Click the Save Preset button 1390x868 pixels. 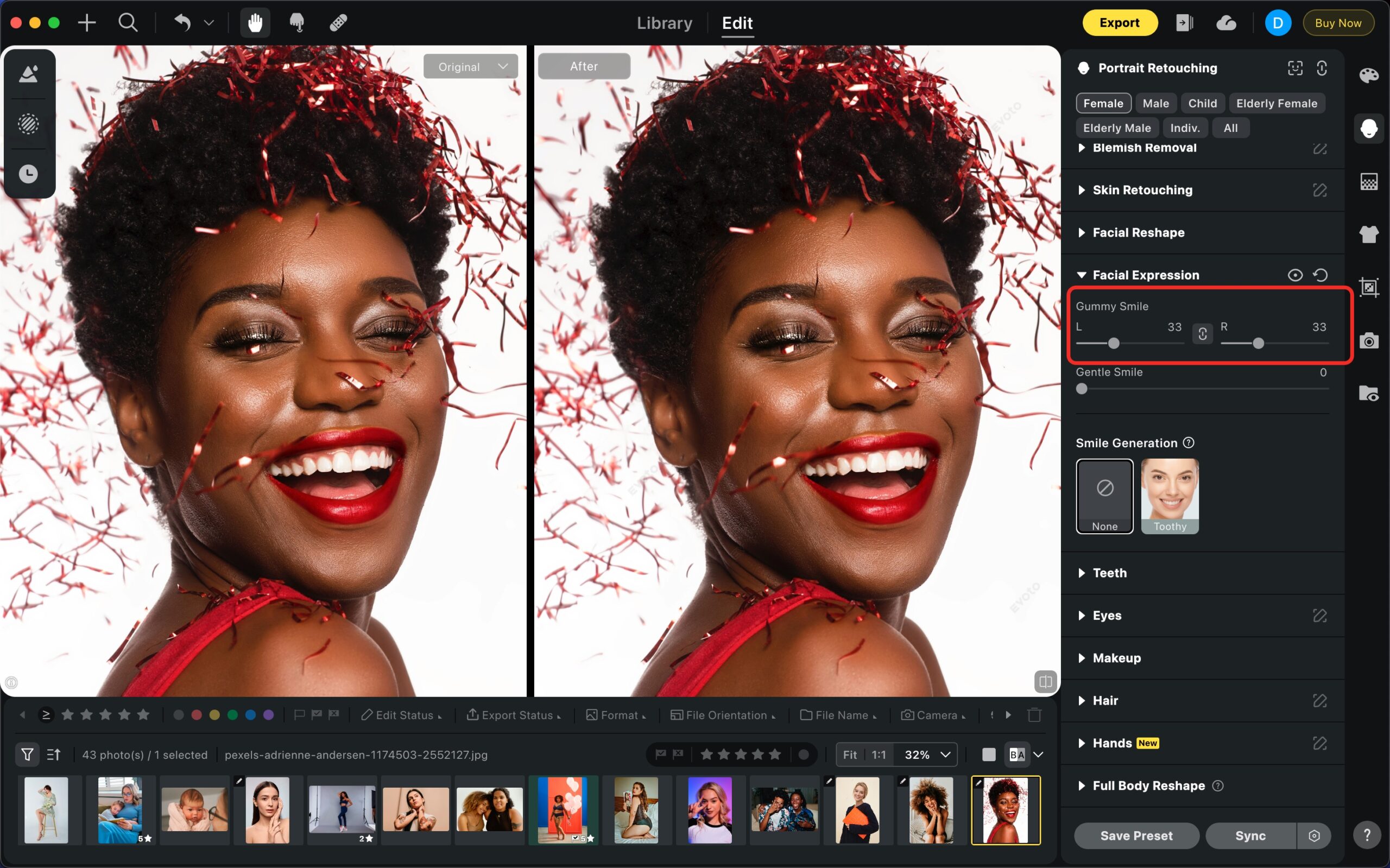pyautogui.click(x=1136, y=835)
